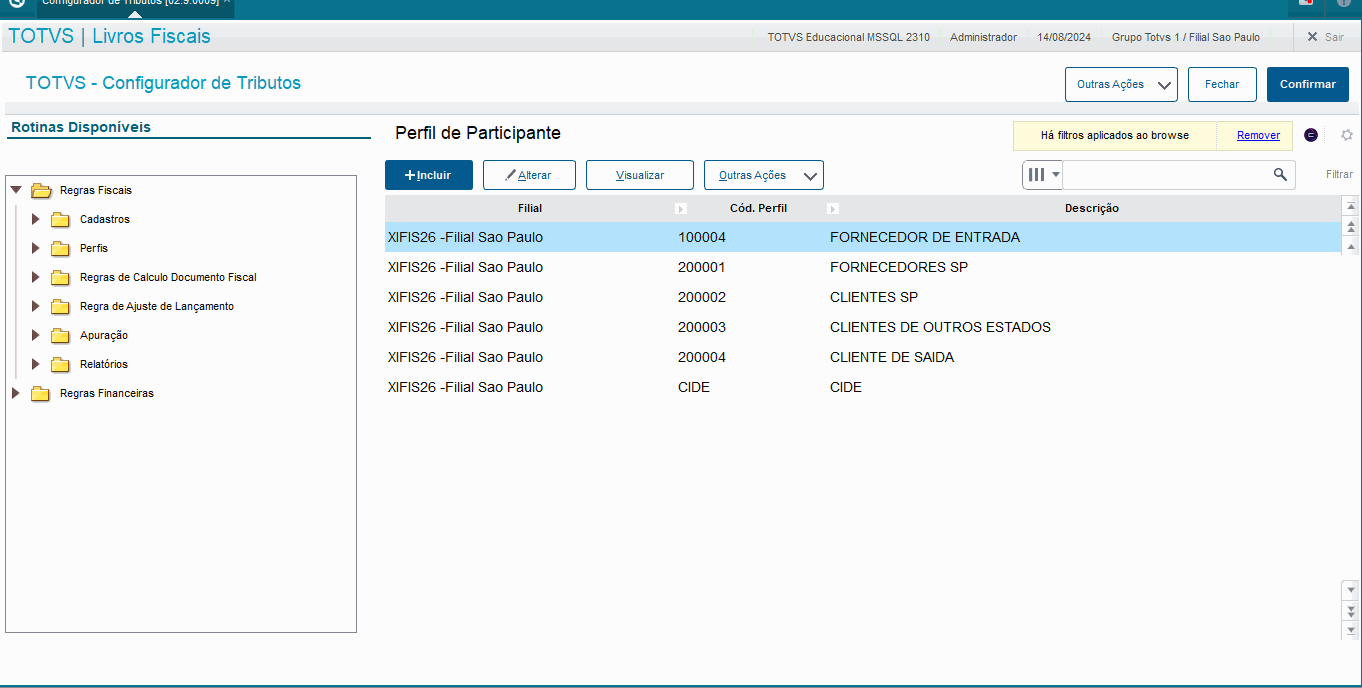
Task: Select row FORNECEDORES SP
Action: tap(862, 267)
